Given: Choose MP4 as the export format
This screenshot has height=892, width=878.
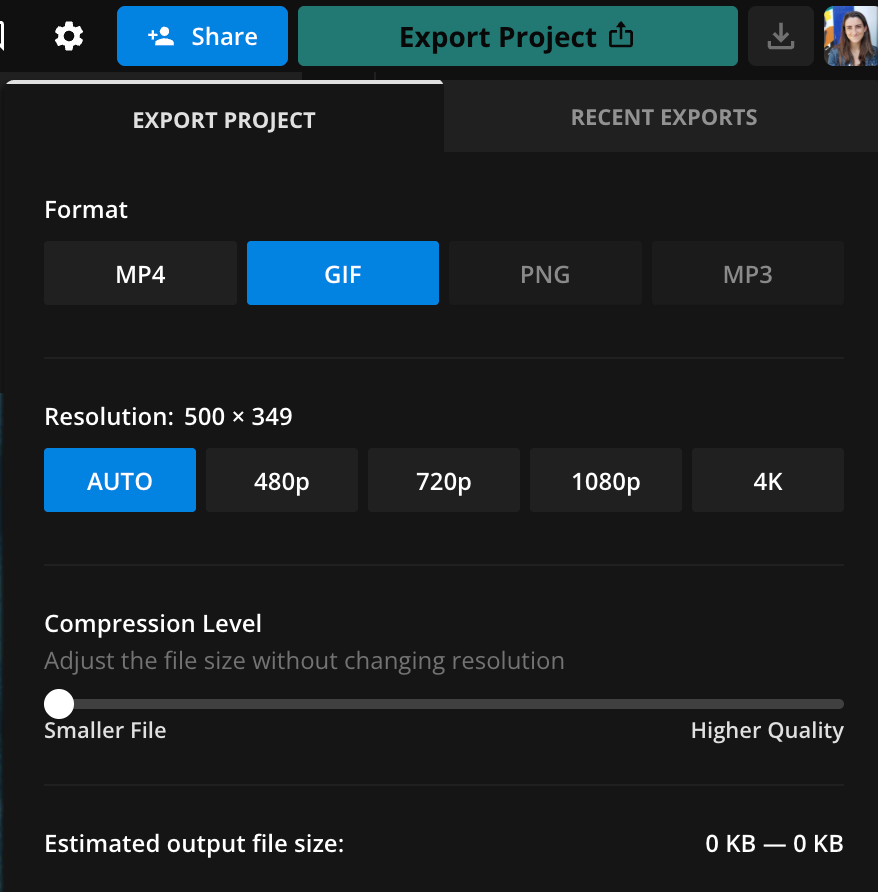Looking at the screenshot, I should point(140,274).
